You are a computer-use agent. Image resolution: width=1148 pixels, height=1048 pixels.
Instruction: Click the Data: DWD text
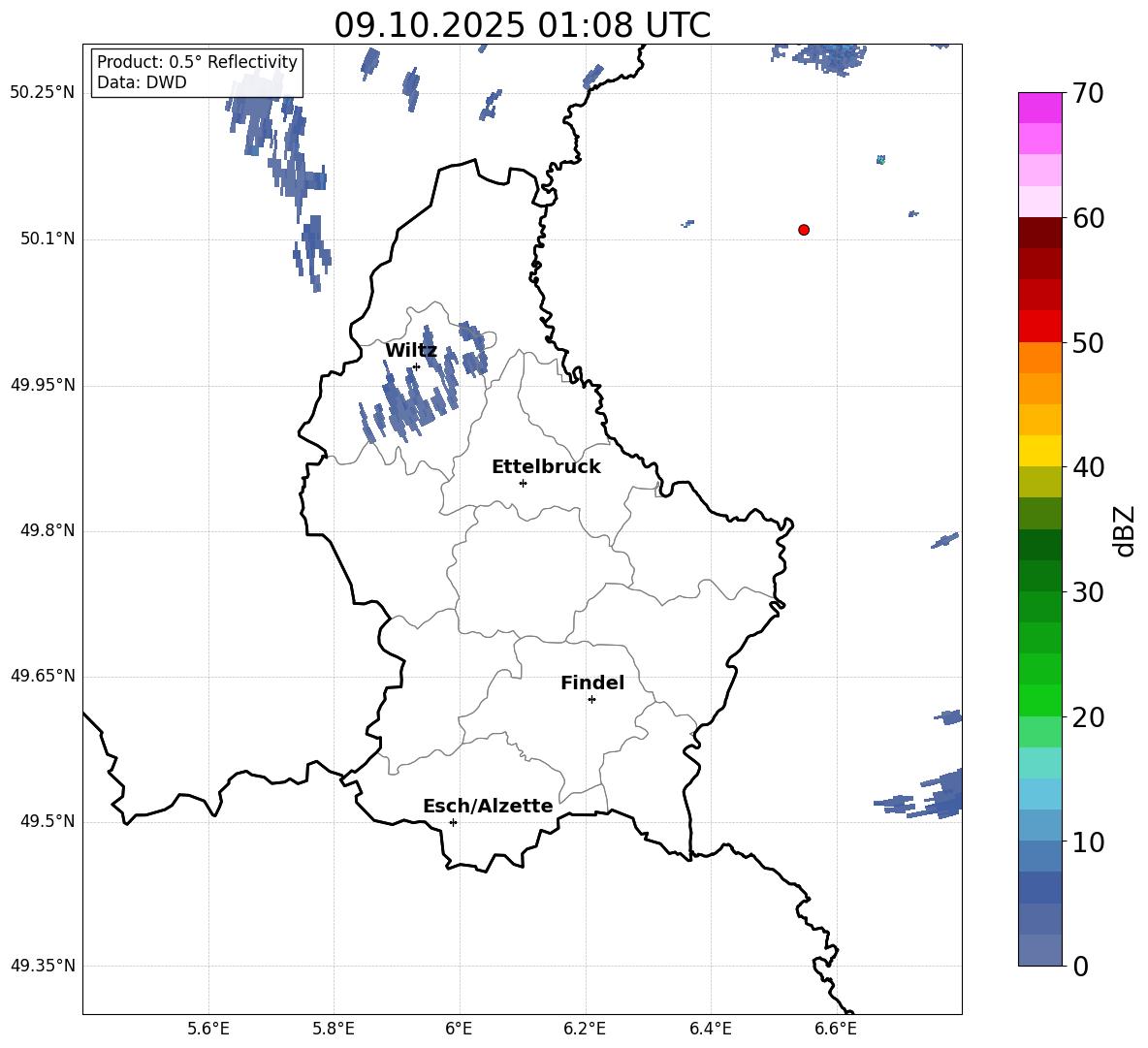(142, 82)
